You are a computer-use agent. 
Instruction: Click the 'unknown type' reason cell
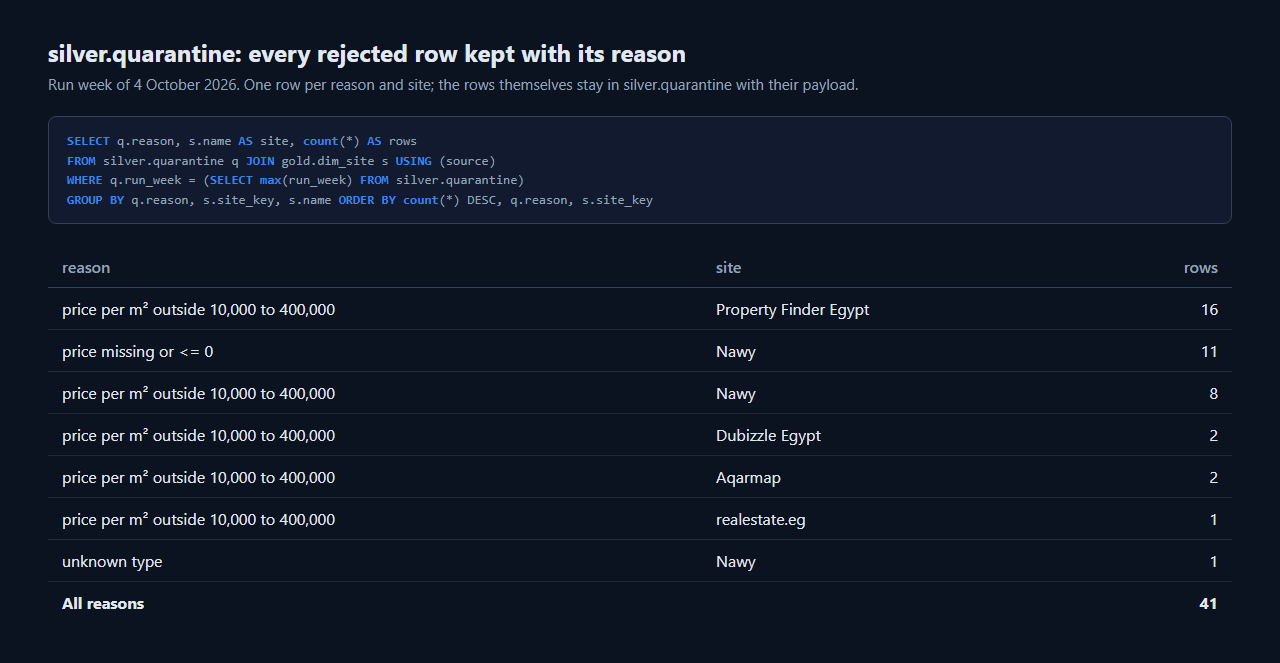pos(112,562)
